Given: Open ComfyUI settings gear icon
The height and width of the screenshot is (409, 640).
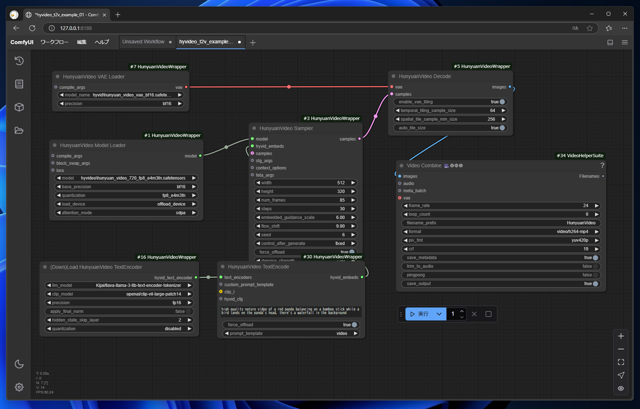Looking at the screenshot, I should (19, 387).
